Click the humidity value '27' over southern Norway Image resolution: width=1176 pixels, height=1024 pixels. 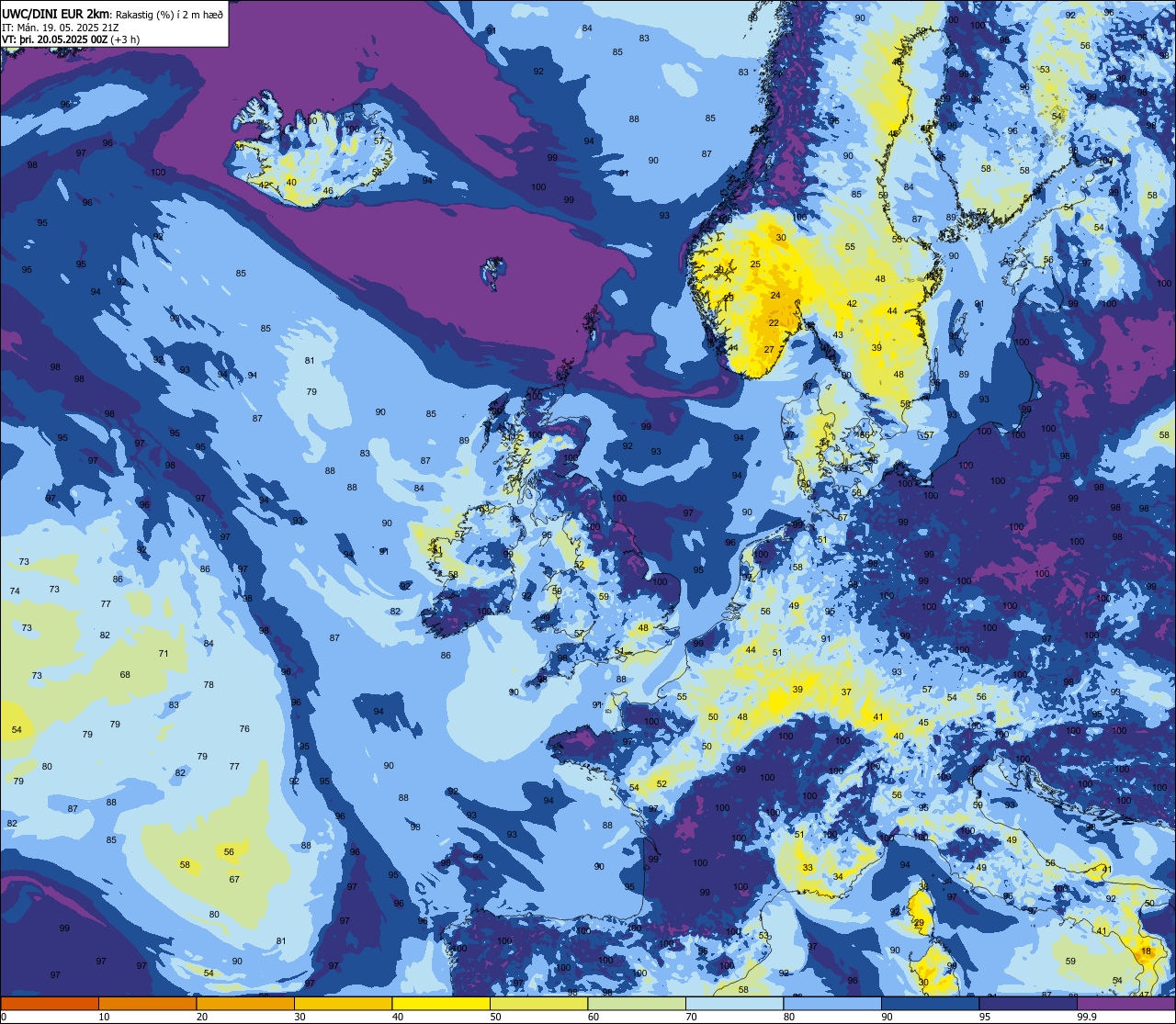pyautogui.click(x=769, y=350)
